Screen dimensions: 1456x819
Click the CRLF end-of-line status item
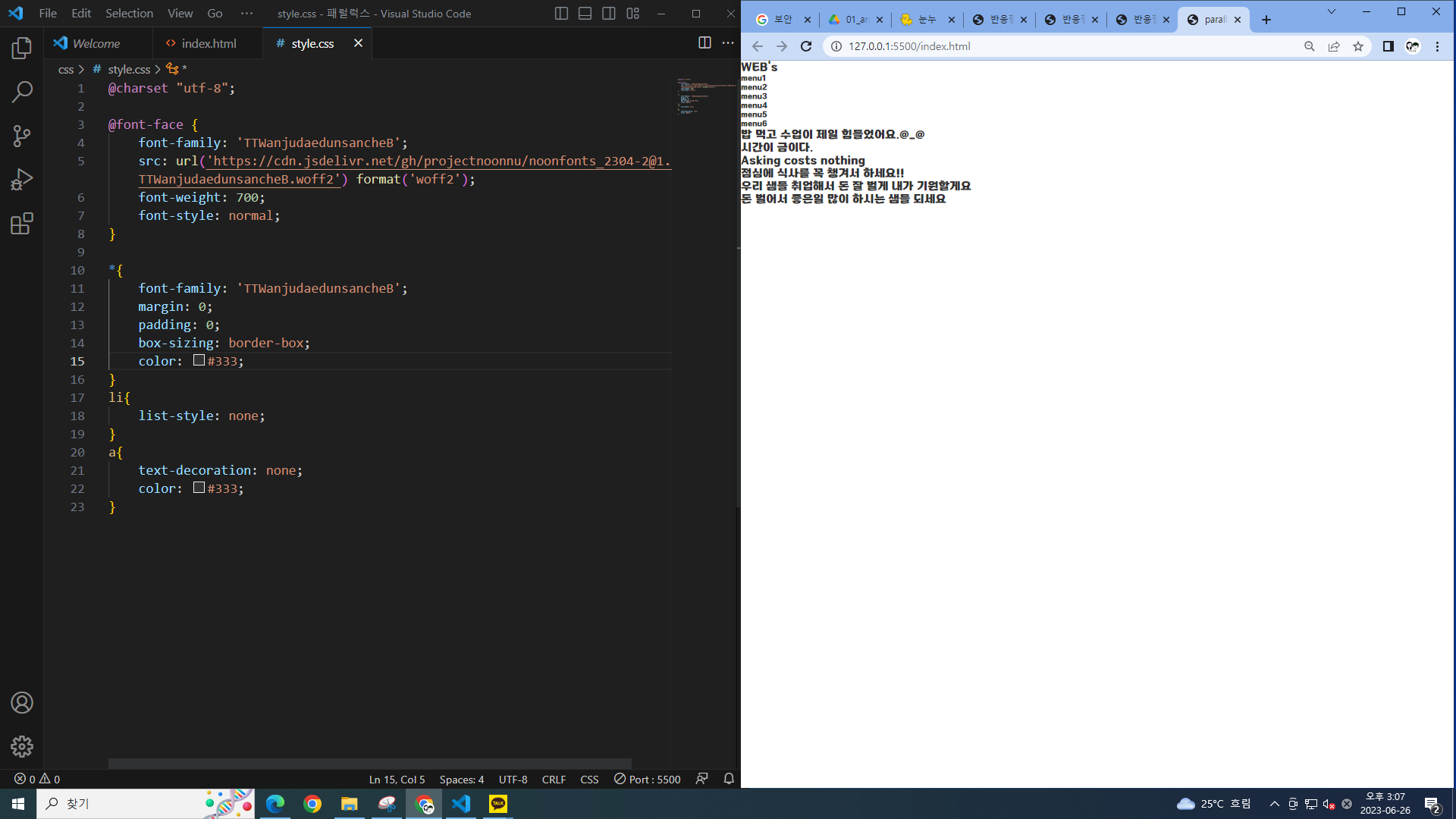click(x=554, y=780)
